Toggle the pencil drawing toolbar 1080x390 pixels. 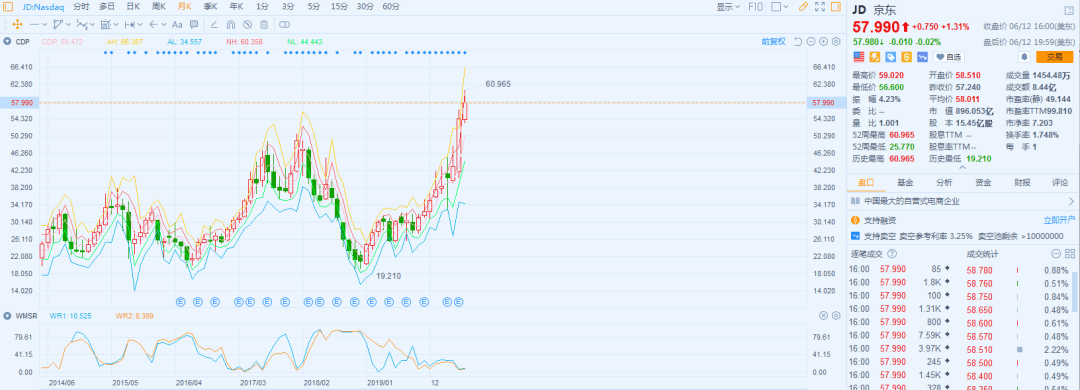click(x=803, y=7)
